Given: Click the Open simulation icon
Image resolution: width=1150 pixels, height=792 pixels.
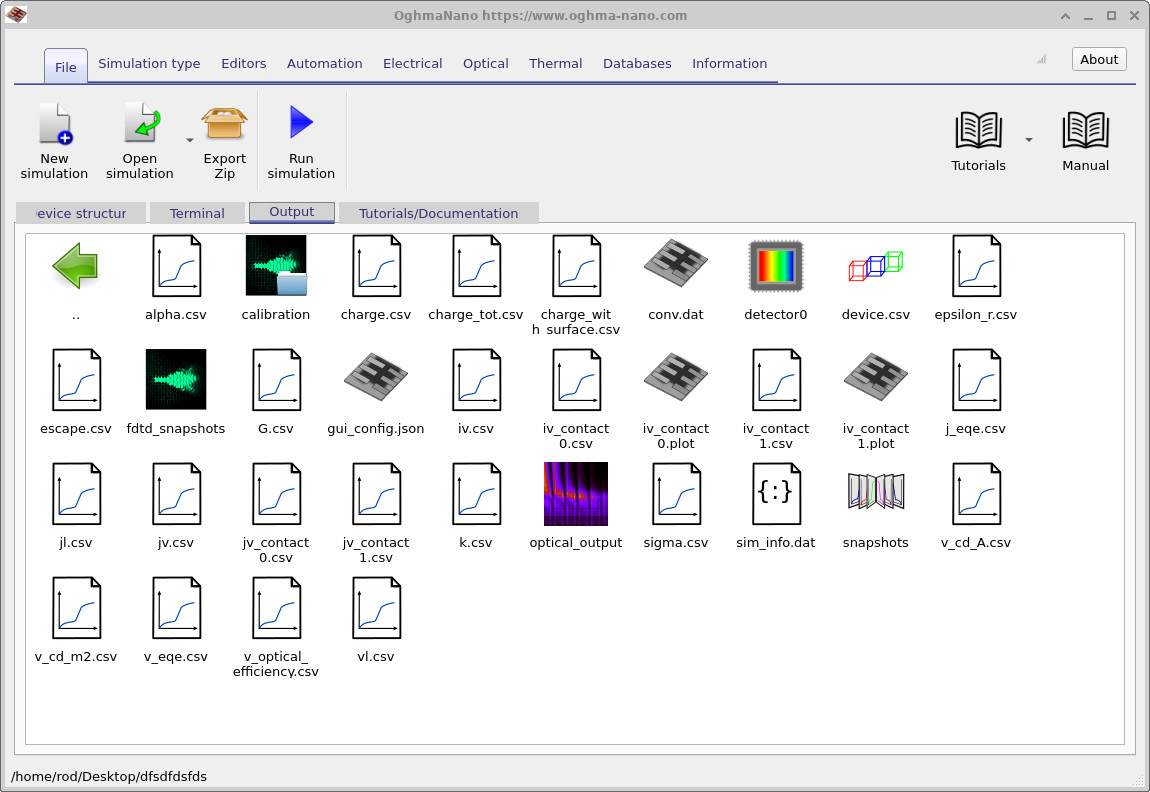Looking at the screenshot, I should point(141,123).
